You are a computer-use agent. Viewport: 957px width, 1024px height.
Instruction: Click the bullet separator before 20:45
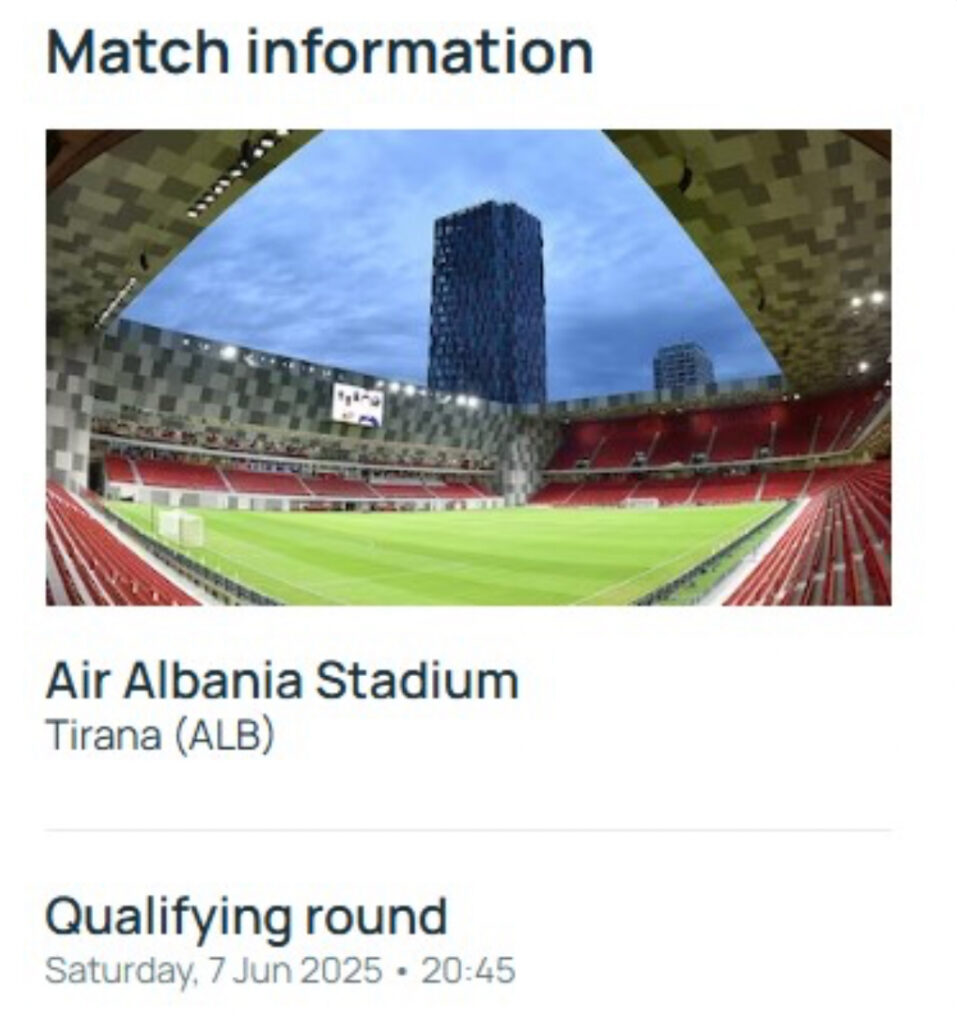click(x=402, y=972)
